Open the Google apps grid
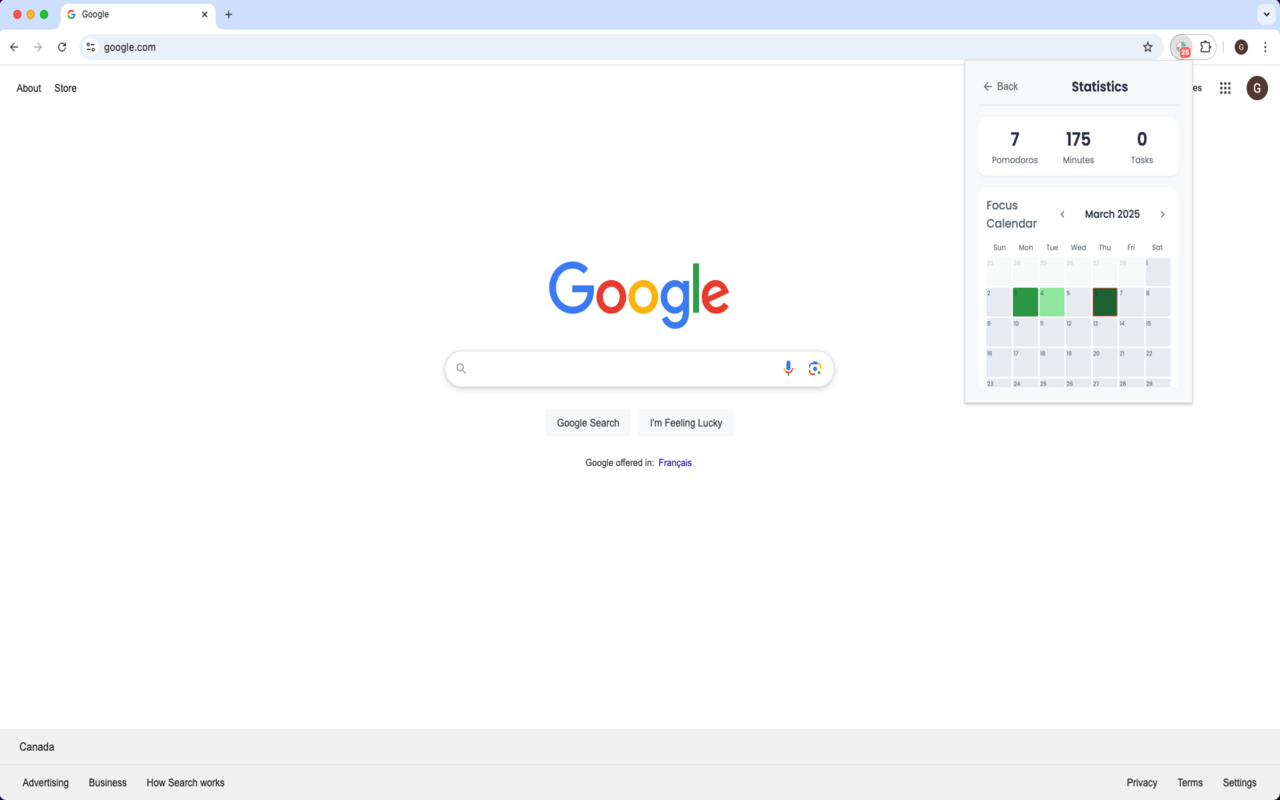The image size is (1280, 800). (x=1224, y=88)
